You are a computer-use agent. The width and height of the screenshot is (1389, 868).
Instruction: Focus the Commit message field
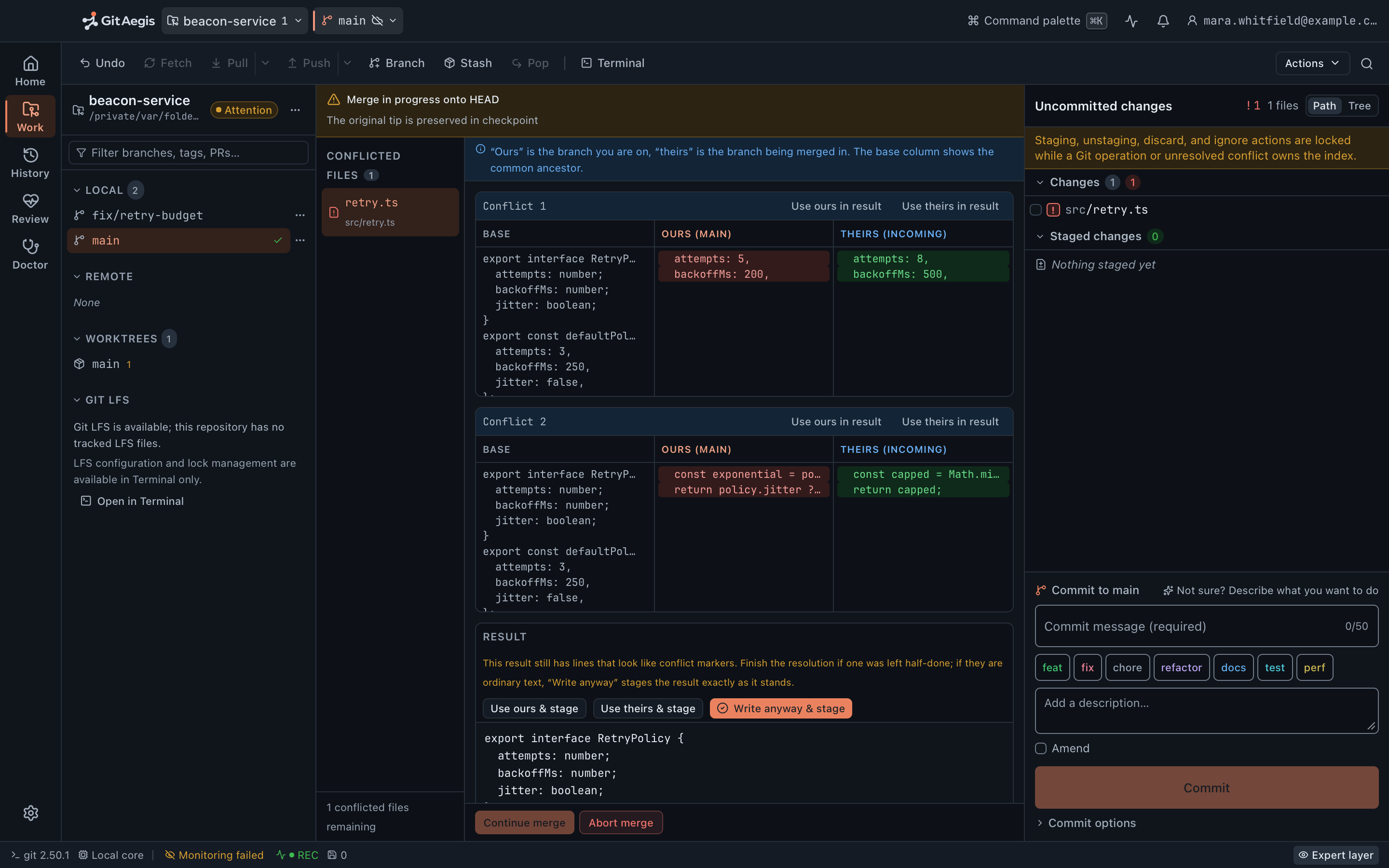[1206, 626]
